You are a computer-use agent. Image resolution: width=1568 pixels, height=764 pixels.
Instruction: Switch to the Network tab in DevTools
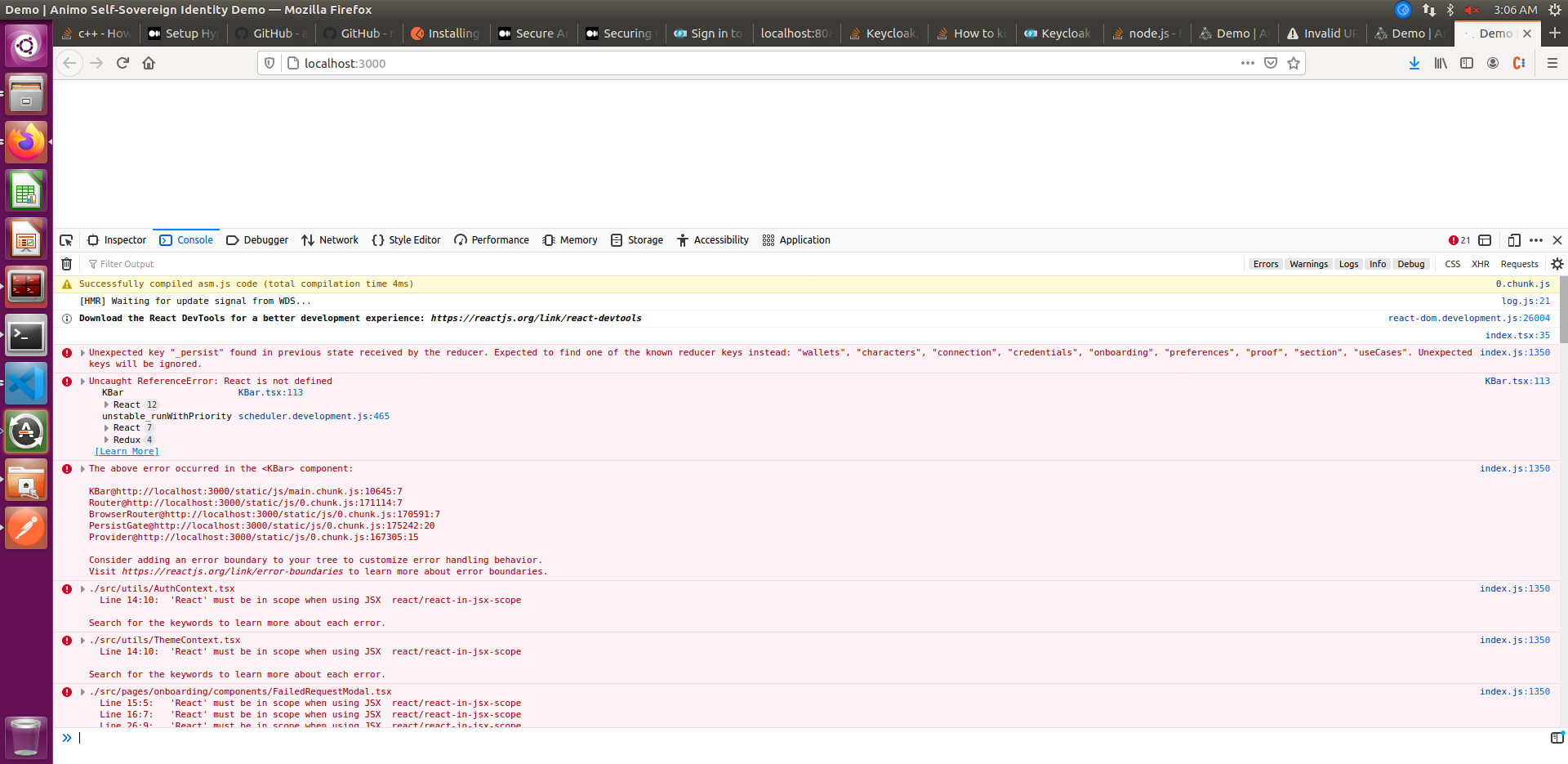tap(330, 239)
